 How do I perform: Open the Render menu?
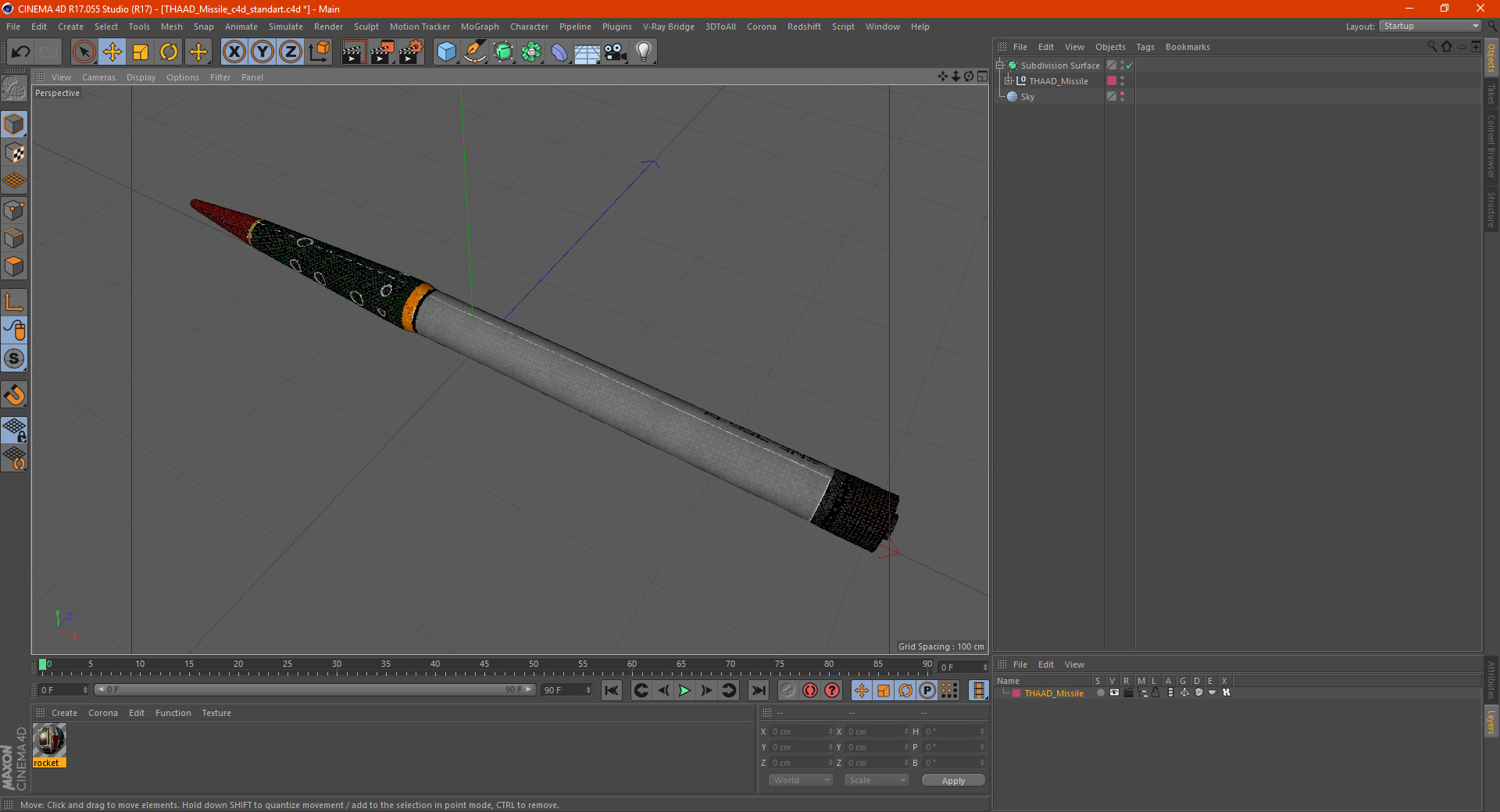tap(328, 27)
